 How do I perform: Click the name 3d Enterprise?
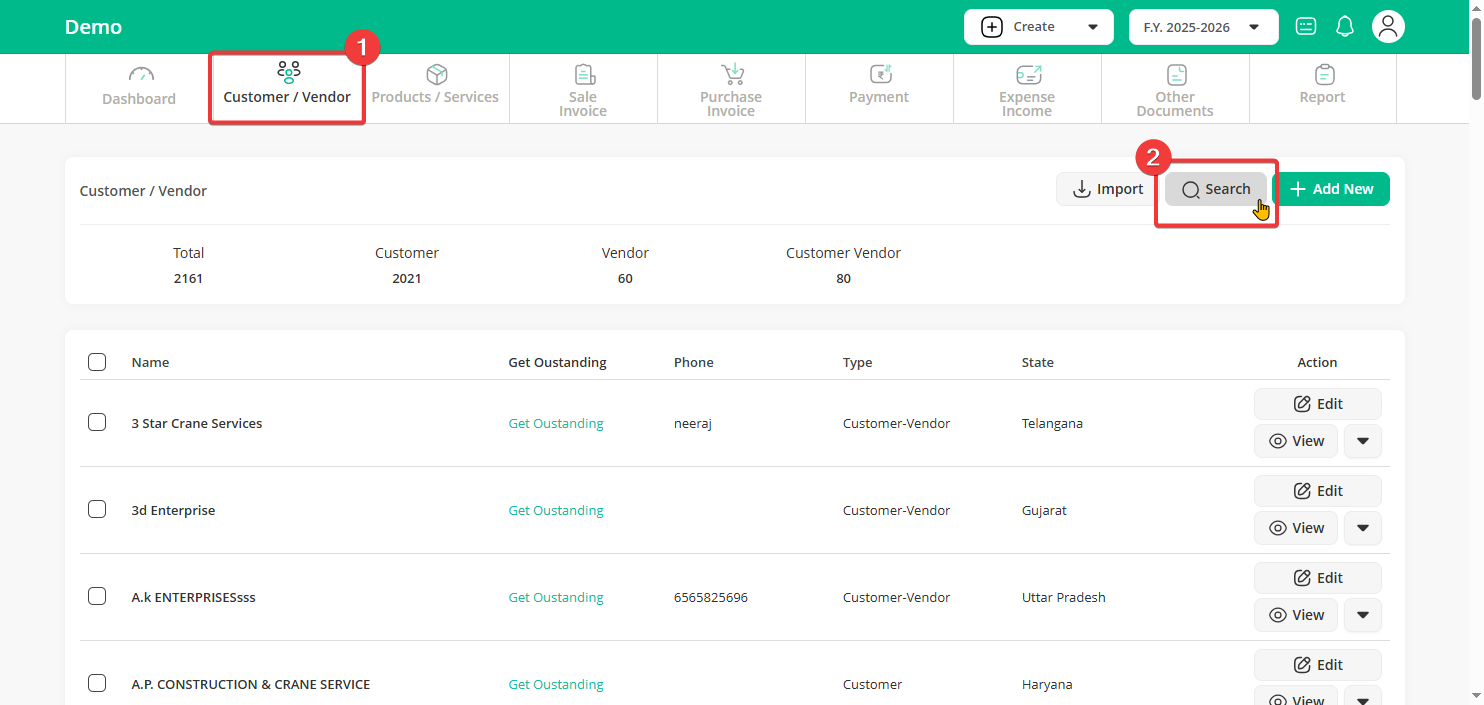click(x=173, y=510)
